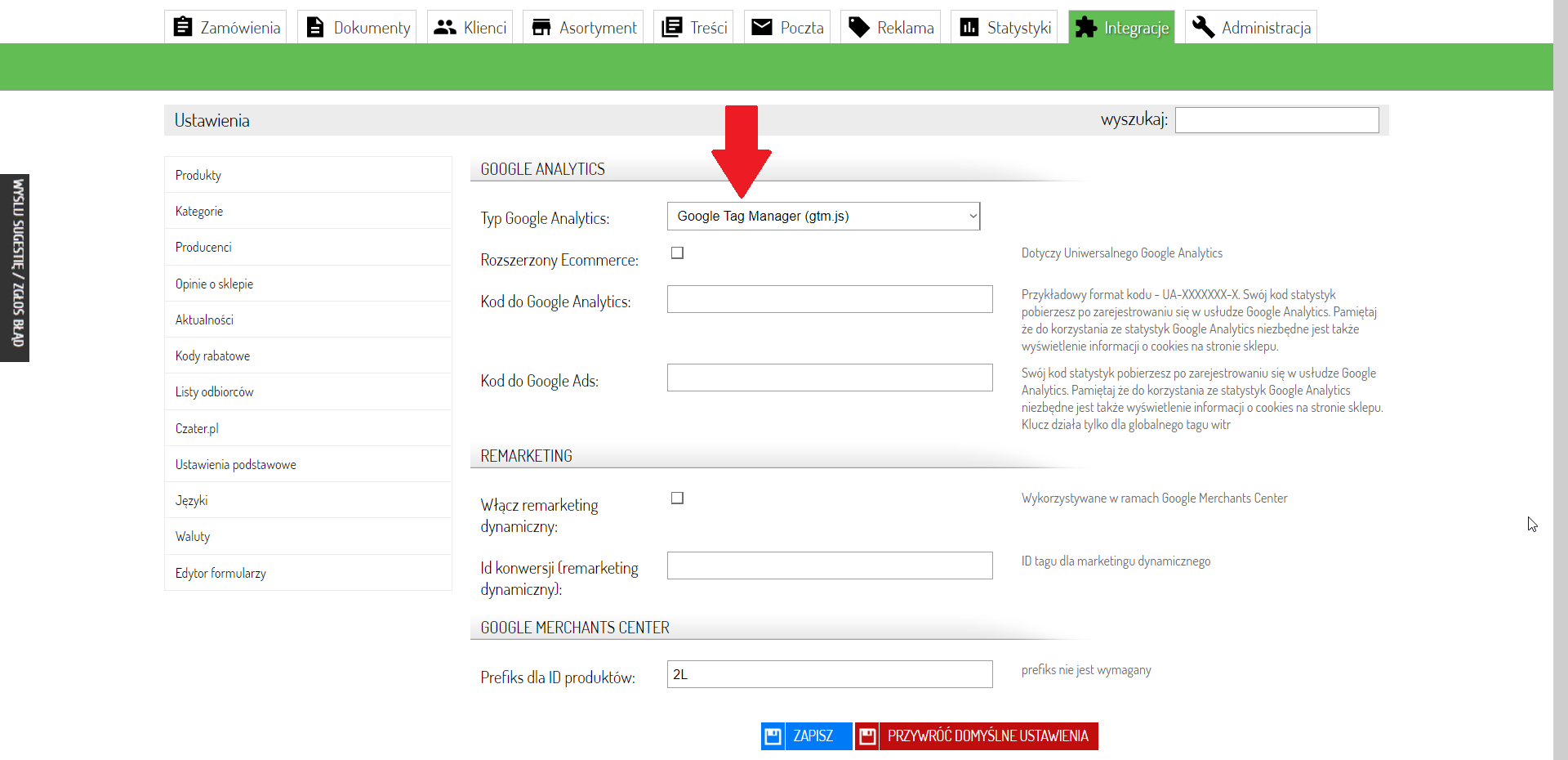This screenshot has height=760, width=1568.
Task: Click the wyszukaj search field
Action: (x=1277, y=120)
